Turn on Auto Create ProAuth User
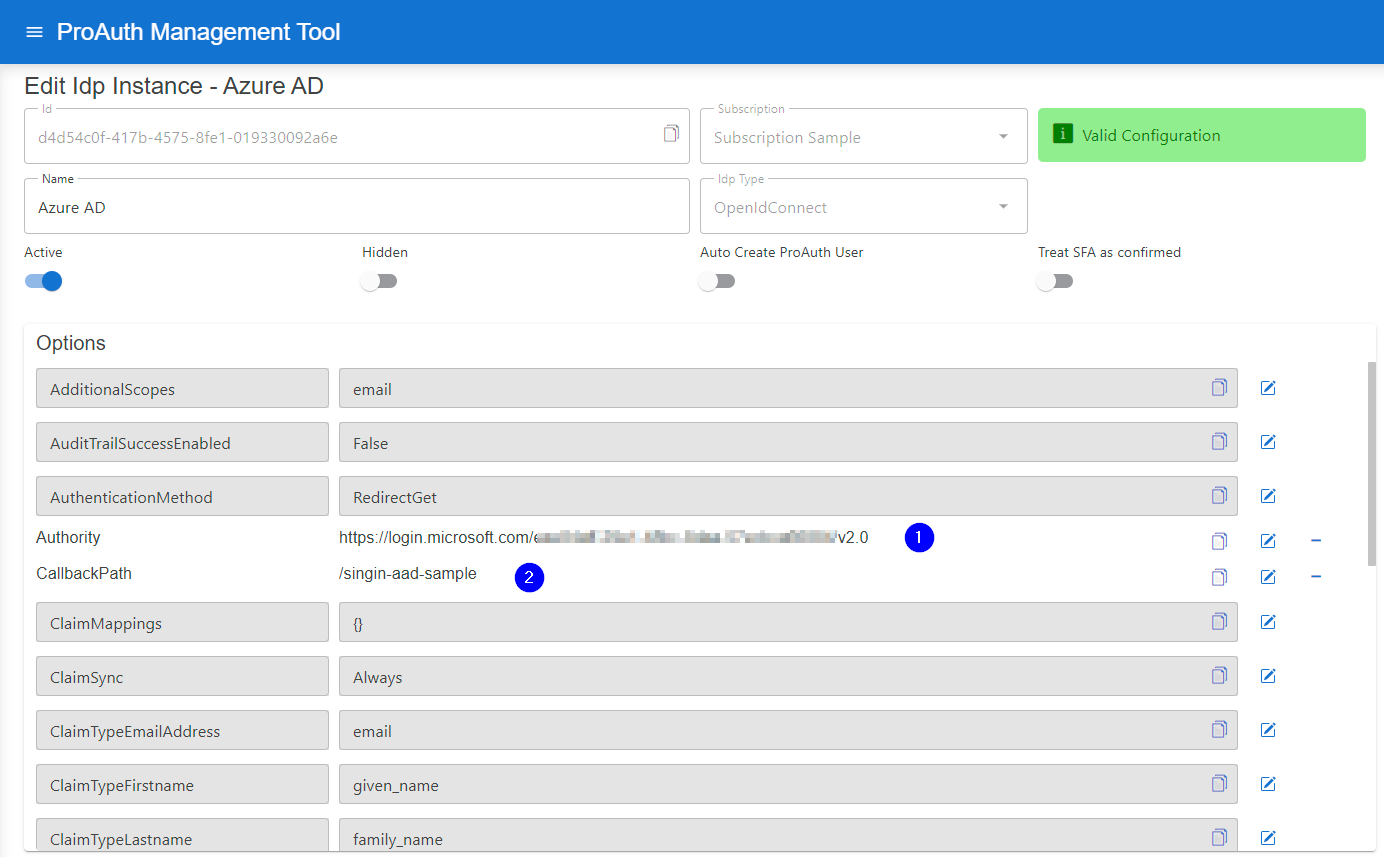 click(716, 281)
